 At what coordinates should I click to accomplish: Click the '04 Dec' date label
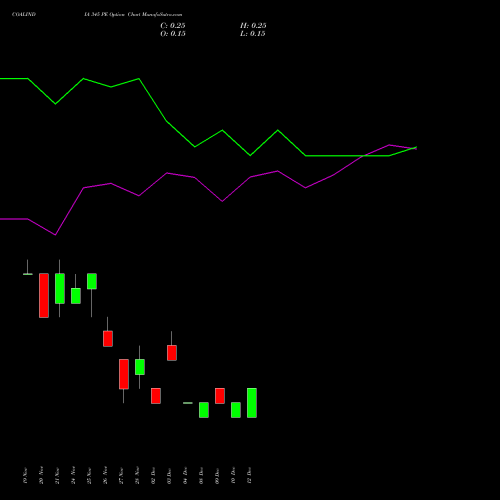(x=185, y=475)
